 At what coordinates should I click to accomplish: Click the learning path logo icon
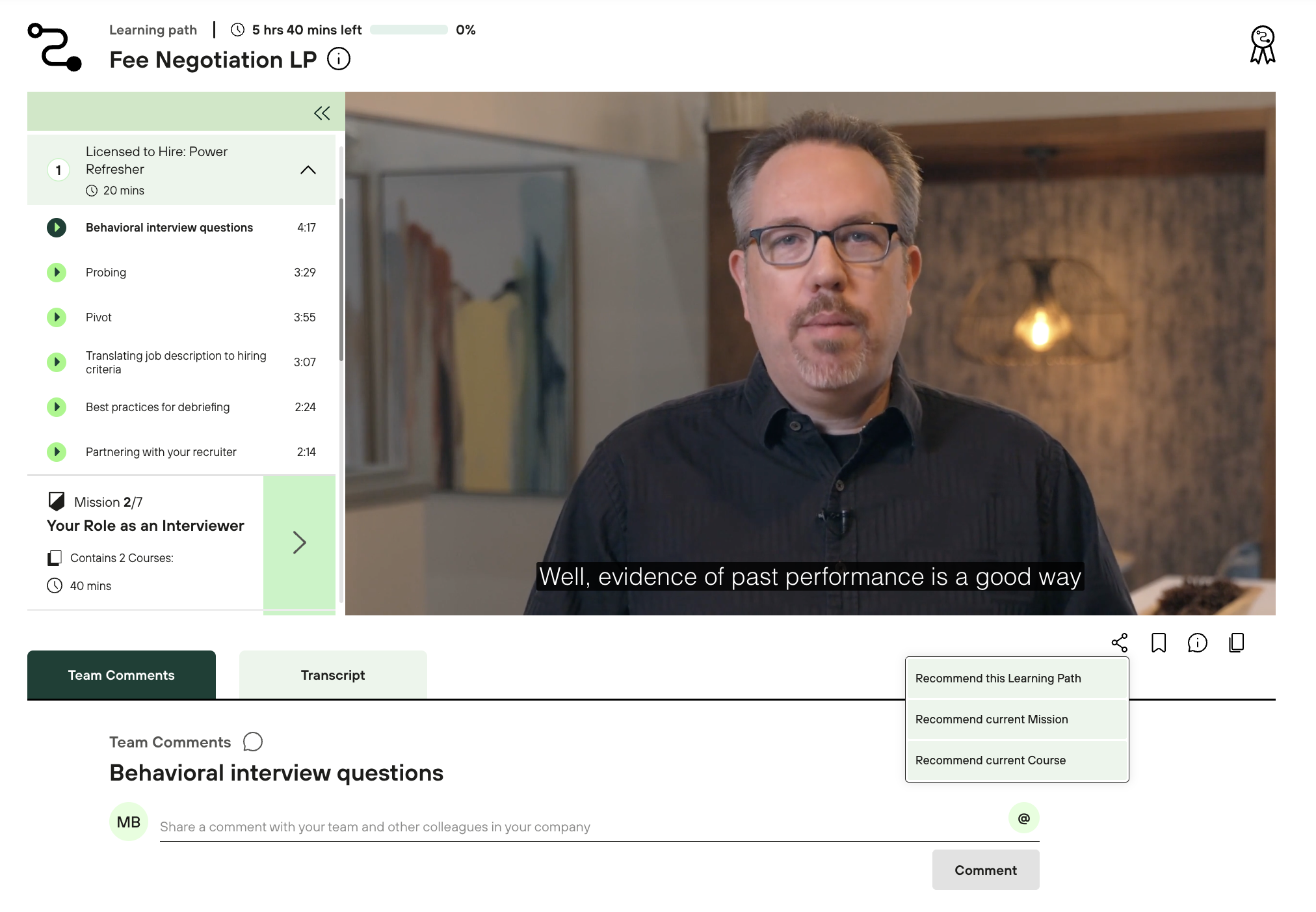click(x=55, y=47)
